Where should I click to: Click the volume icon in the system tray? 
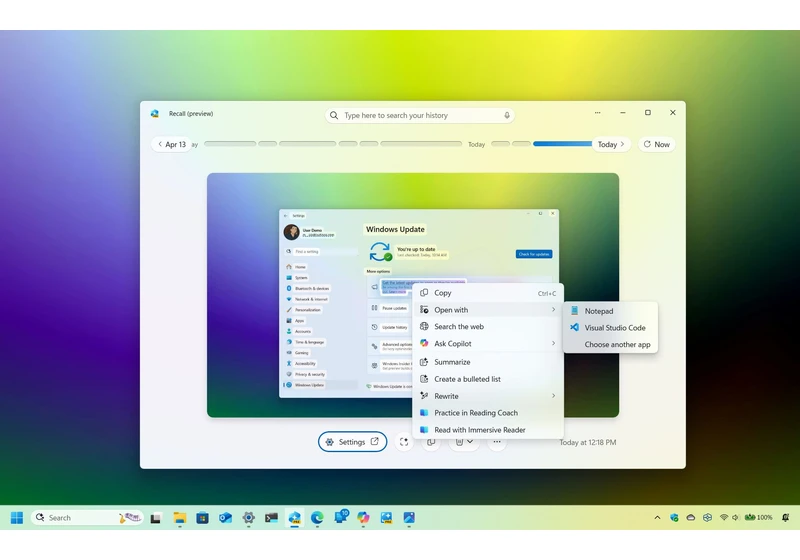point(735,517)
